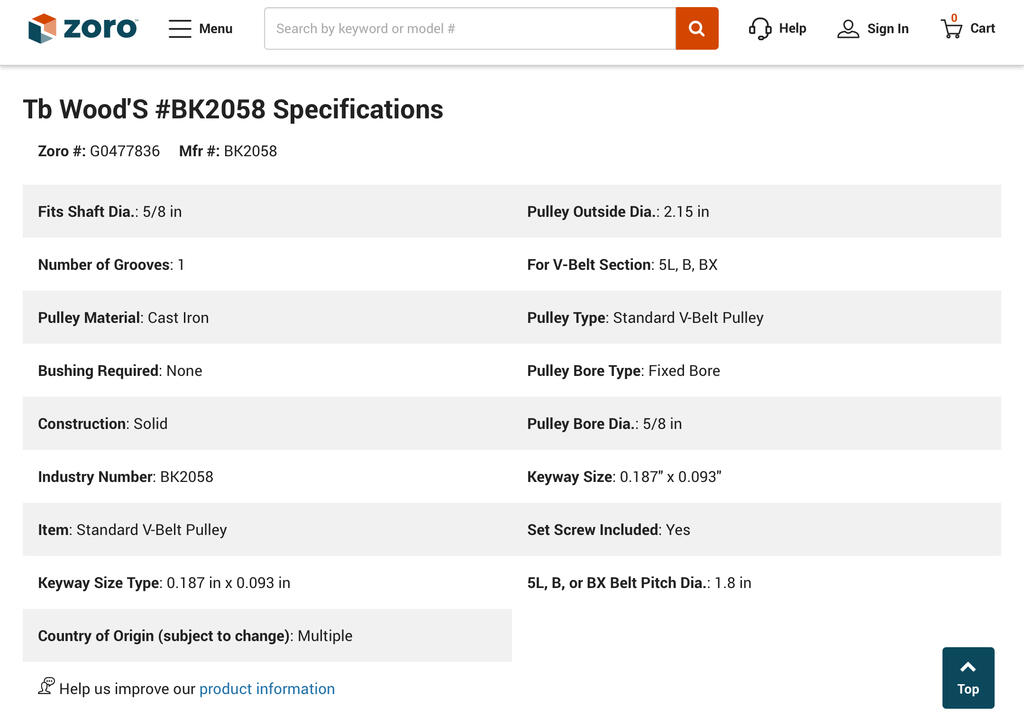
Task: Click Number of Grooves: 1
Action: point(267,264)
